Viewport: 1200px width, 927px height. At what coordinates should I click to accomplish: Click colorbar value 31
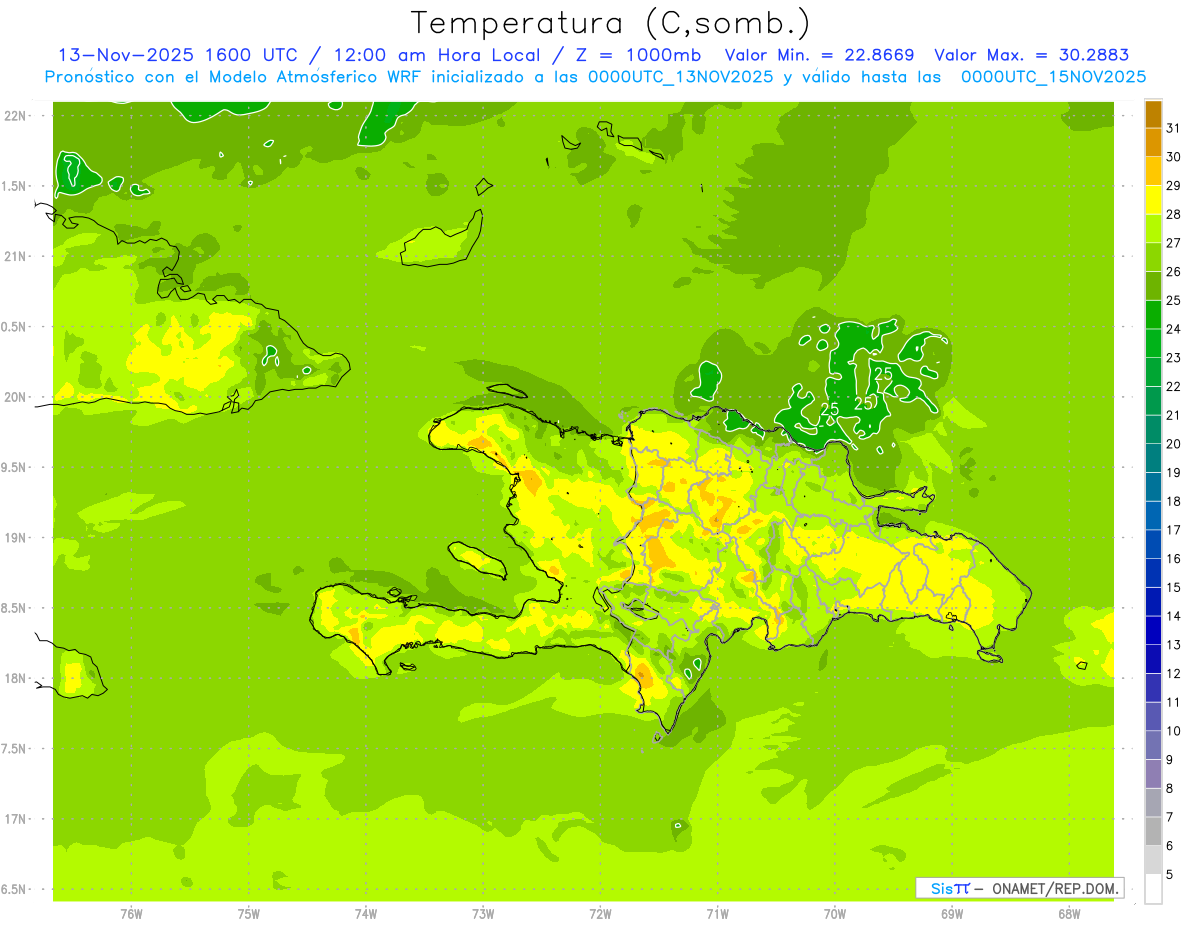(x=1174, y=128)
